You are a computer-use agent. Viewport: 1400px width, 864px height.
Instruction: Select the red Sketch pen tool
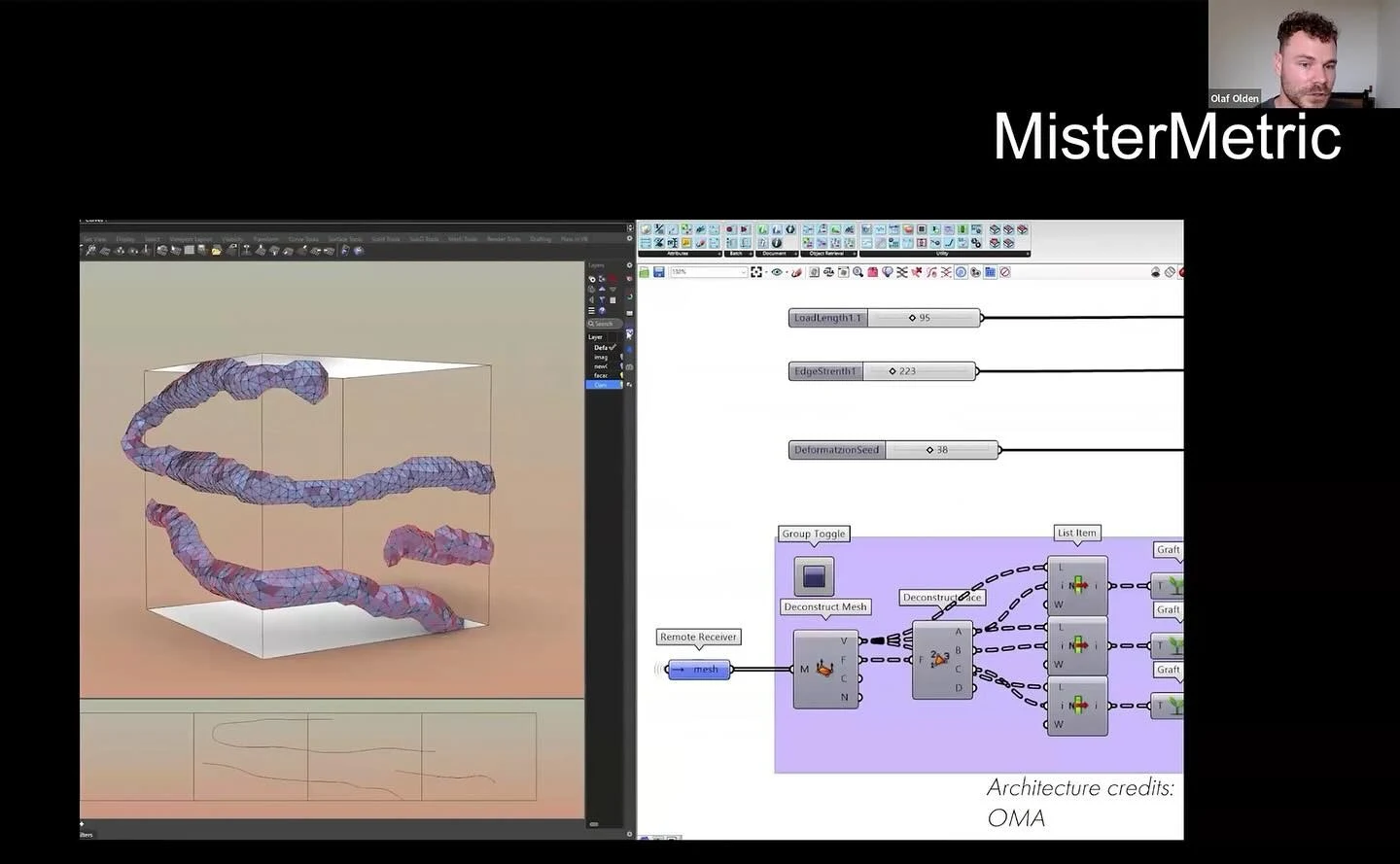click(x=797, y=272)
